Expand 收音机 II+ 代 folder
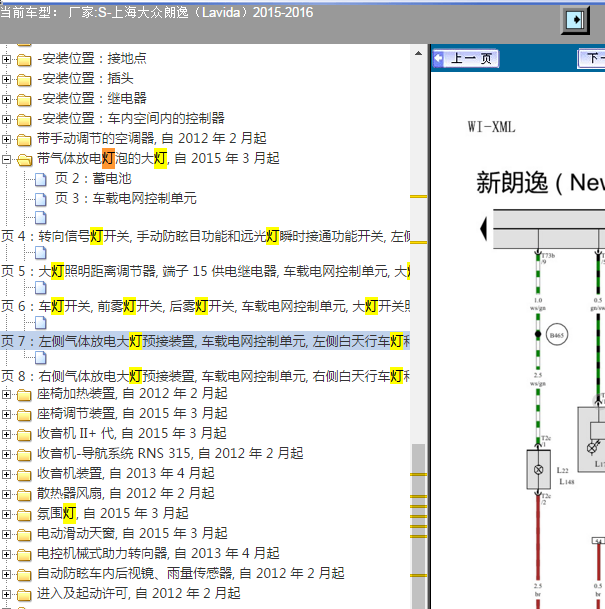This screenshot has width=605, height=609. click(x=6, y=434)
